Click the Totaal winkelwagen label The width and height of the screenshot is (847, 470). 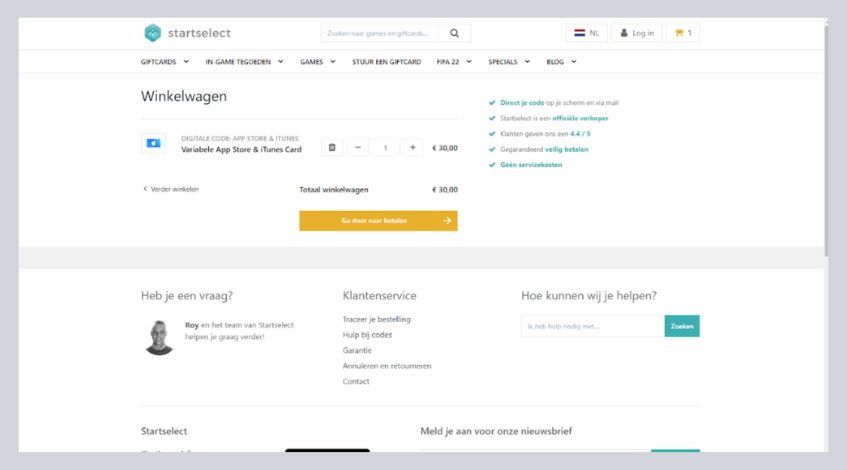click(x=334, y=190)
